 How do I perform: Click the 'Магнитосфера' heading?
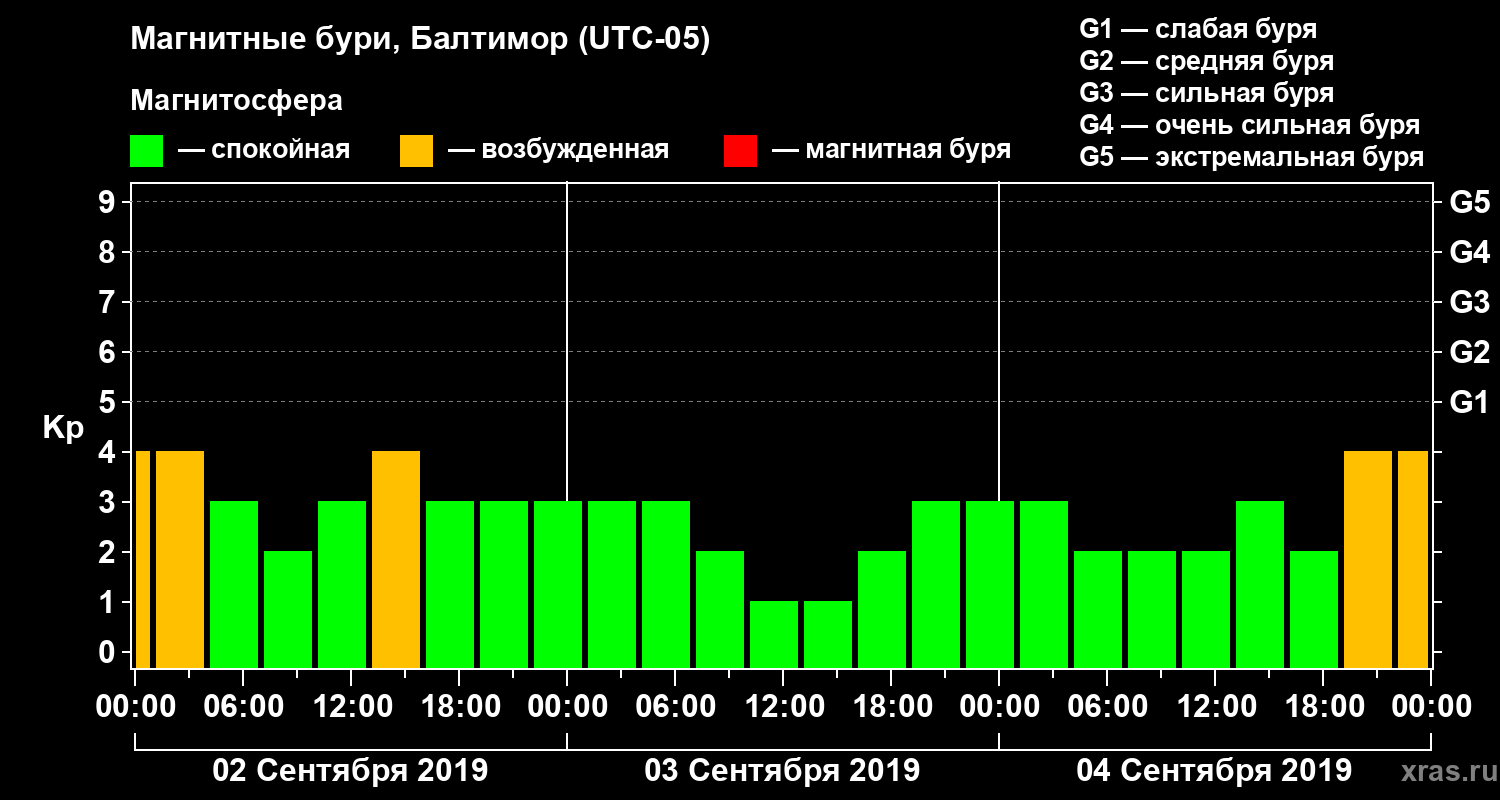[237, 101]
